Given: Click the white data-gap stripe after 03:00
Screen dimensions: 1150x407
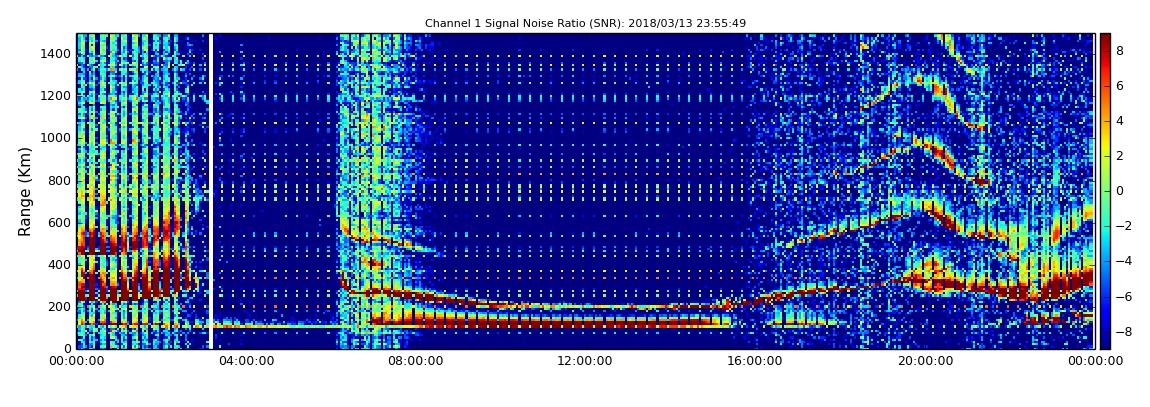Looking at the screenshot, I should click(x=210, y=191).
